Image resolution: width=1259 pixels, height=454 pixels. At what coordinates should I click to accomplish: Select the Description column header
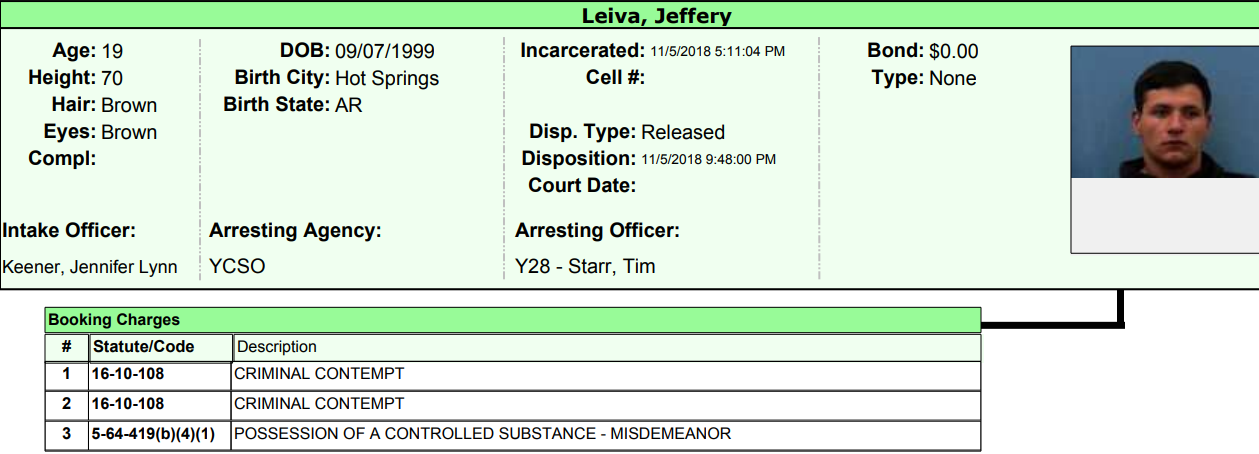[x=277, y=347]
